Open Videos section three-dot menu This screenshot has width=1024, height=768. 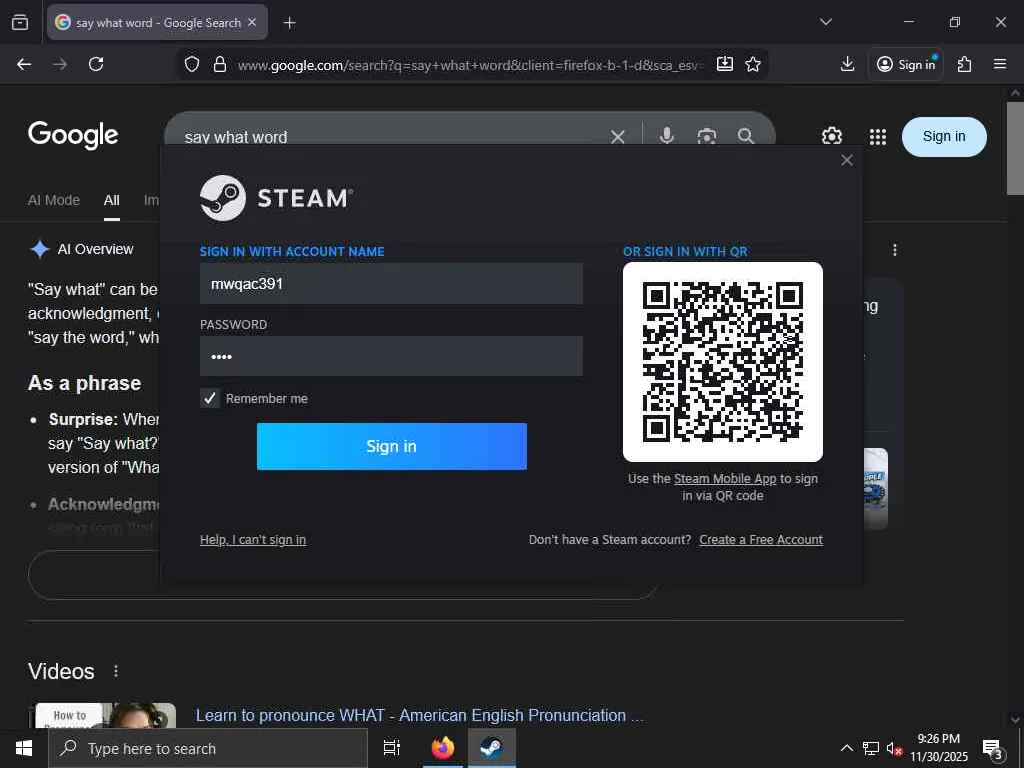pos(116,671)
